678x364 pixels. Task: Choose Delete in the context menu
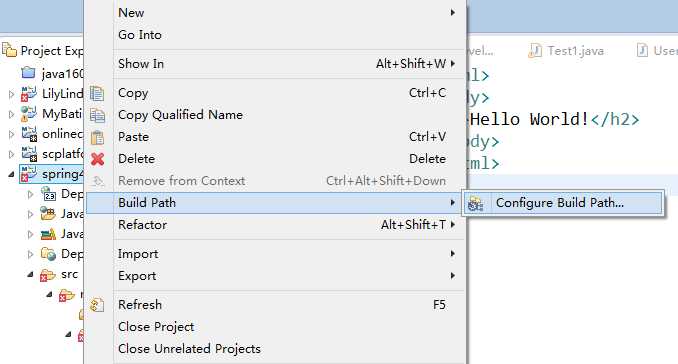tap(275, 159)
